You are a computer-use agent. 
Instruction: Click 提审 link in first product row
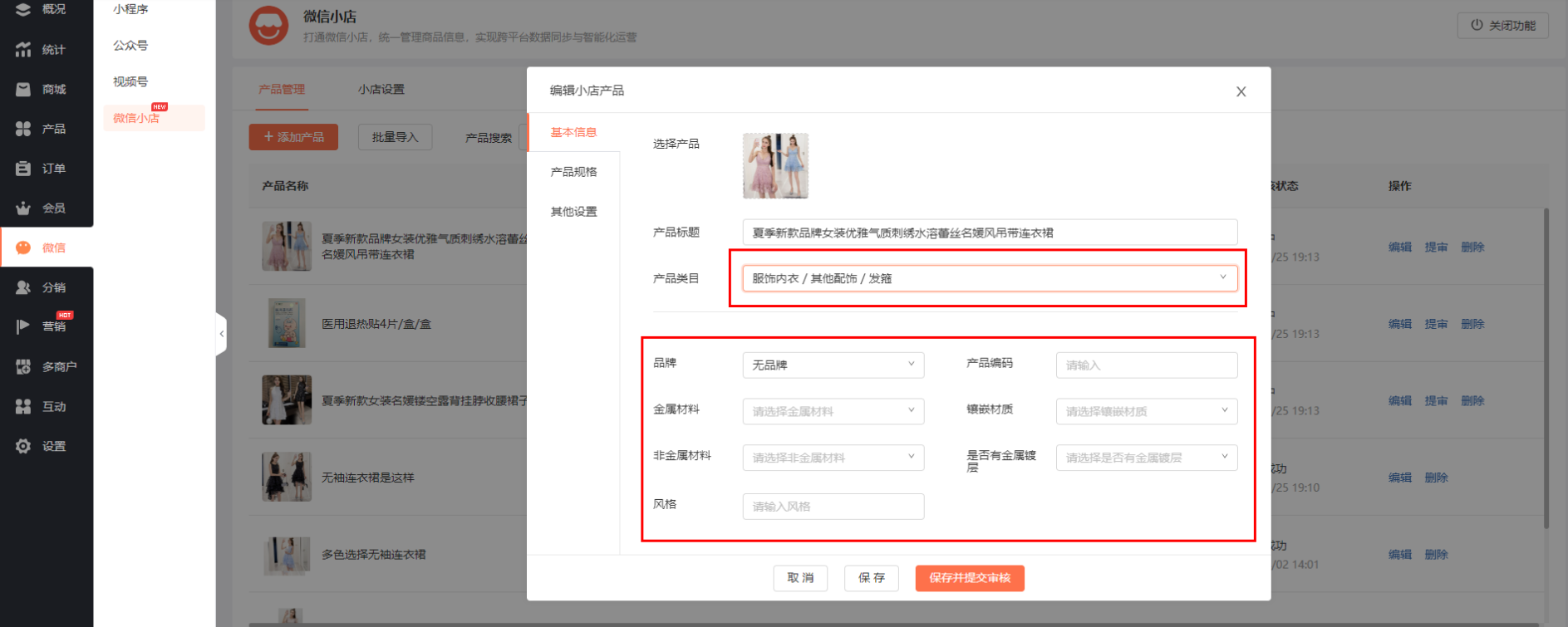pyautogui.click(x=1436, y=247)
